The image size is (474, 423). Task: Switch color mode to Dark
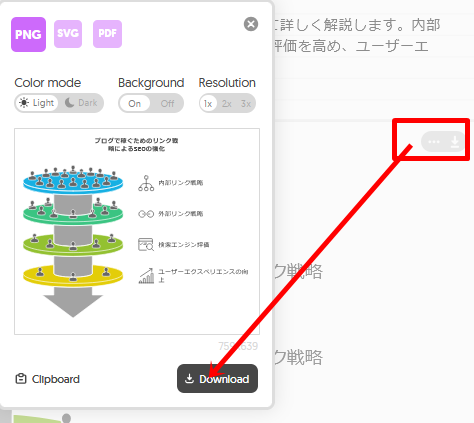[81, 103]
